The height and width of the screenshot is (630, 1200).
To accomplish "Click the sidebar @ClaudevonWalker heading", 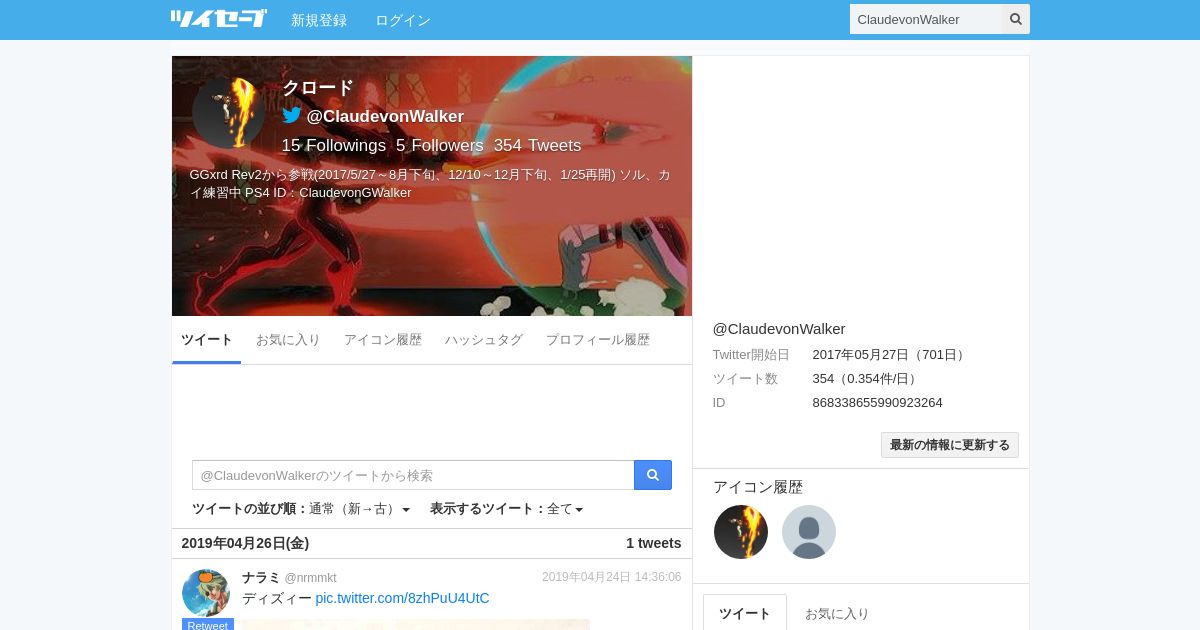I will [x=779, y=328].
